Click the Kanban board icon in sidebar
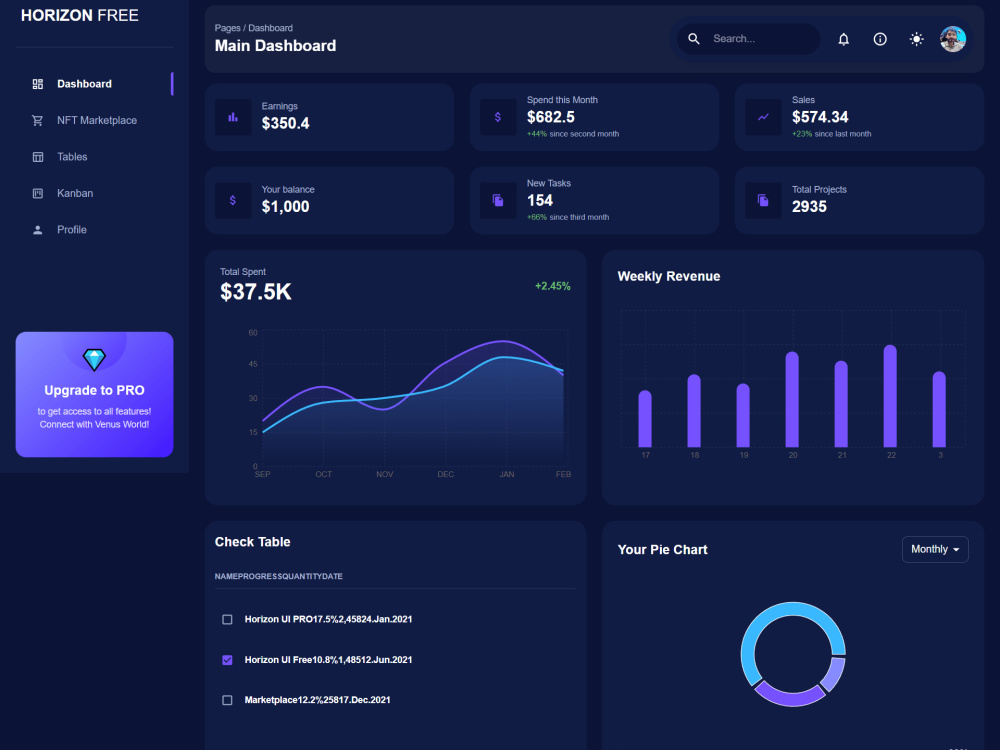Image resolution: width=1000 pixels, height=750 pixels. pos(38,193)
